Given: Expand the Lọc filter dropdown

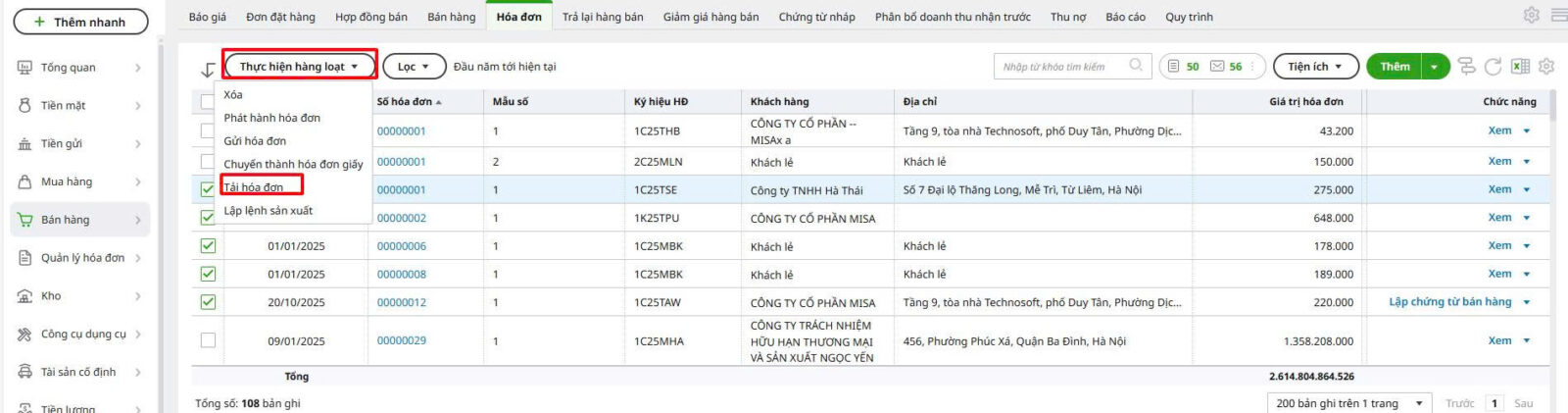Looking at the screenshot, I should (413, 67).
